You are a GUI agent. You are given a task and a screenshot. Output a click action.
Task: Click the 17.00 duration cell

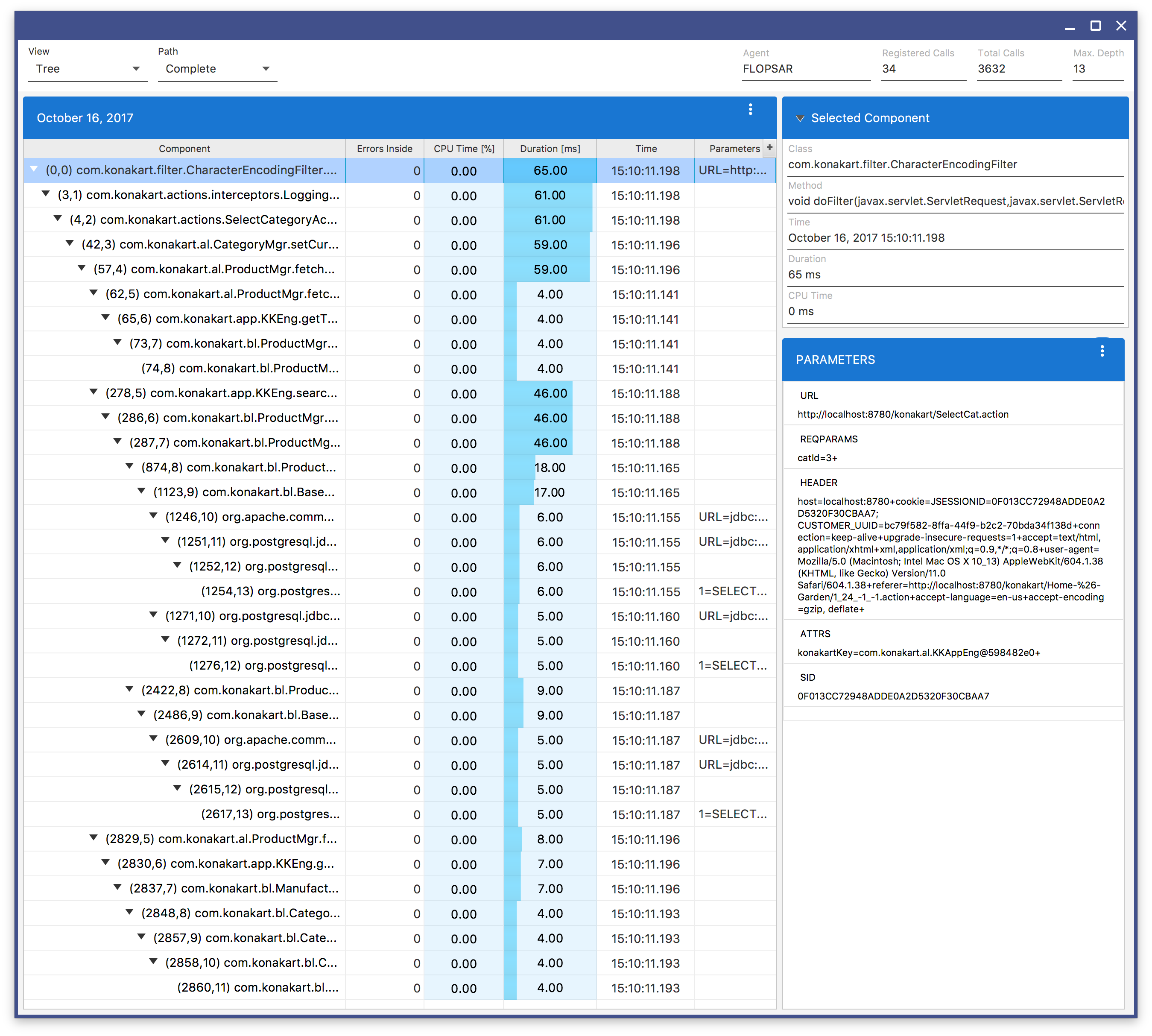point(550,492)
